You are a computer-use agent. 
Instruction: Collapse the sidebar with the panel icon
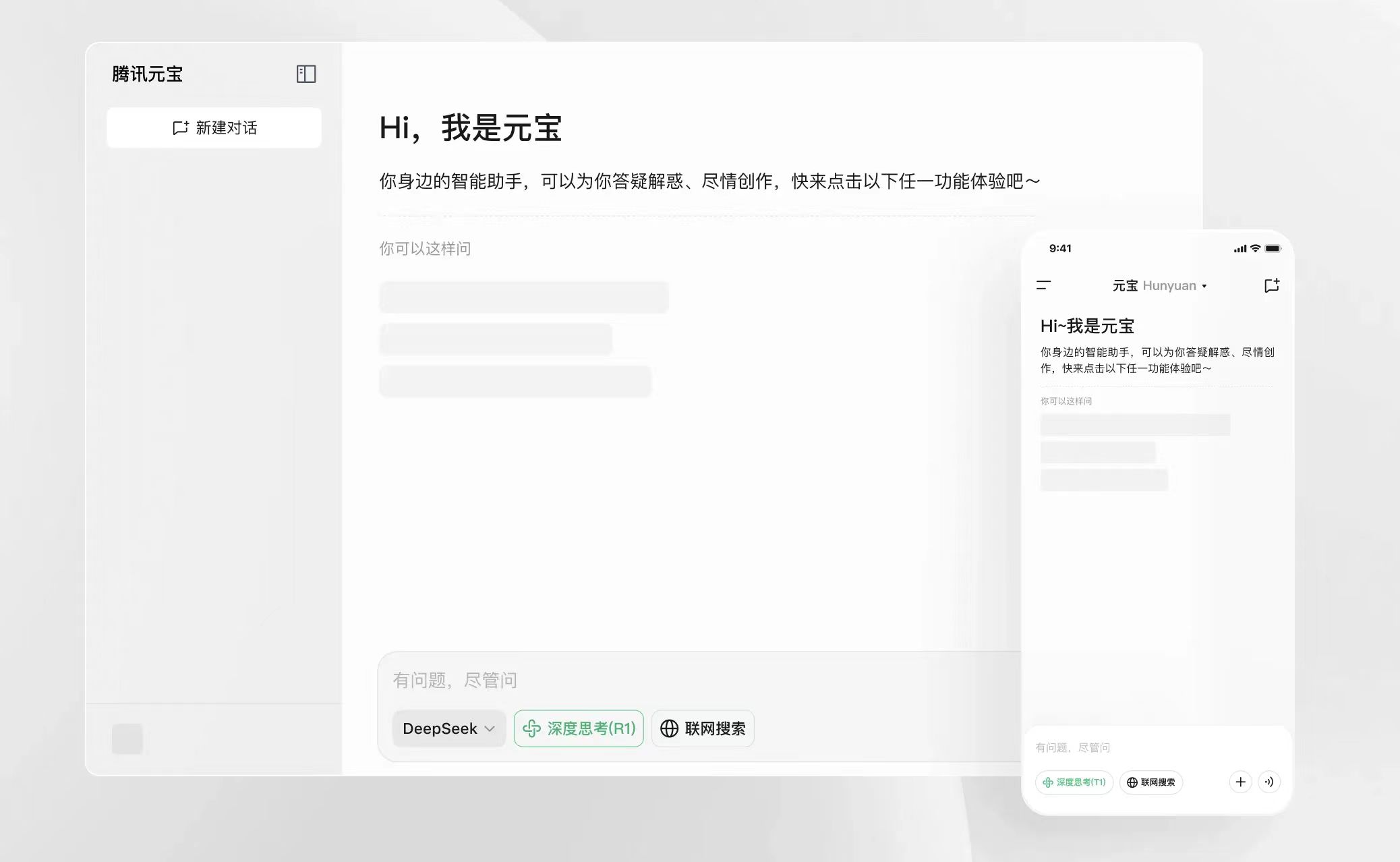(x=306, y=74)
